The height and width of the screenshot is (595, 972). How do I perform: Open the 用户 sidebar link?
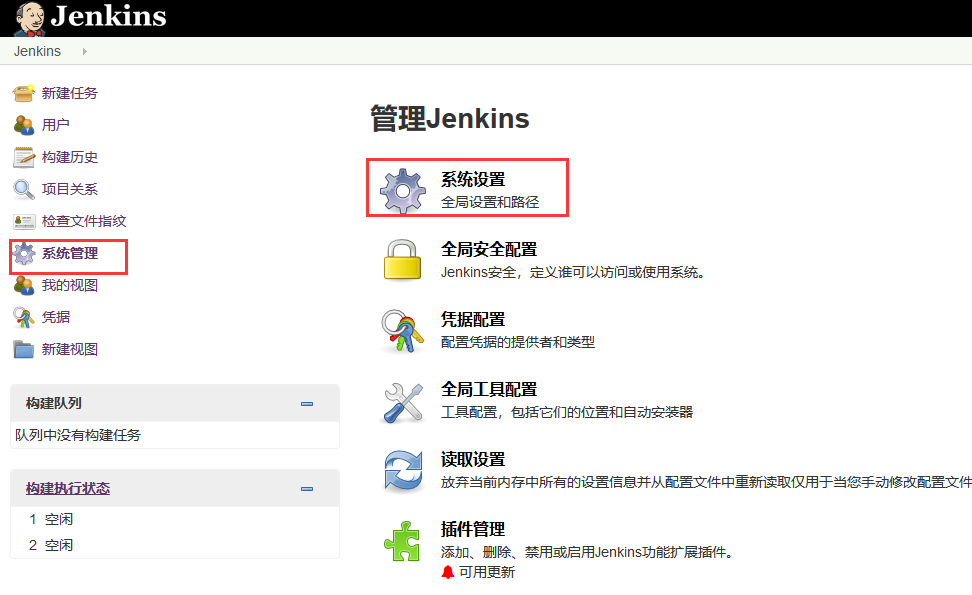pyautogui.click(x=55, y=125)
